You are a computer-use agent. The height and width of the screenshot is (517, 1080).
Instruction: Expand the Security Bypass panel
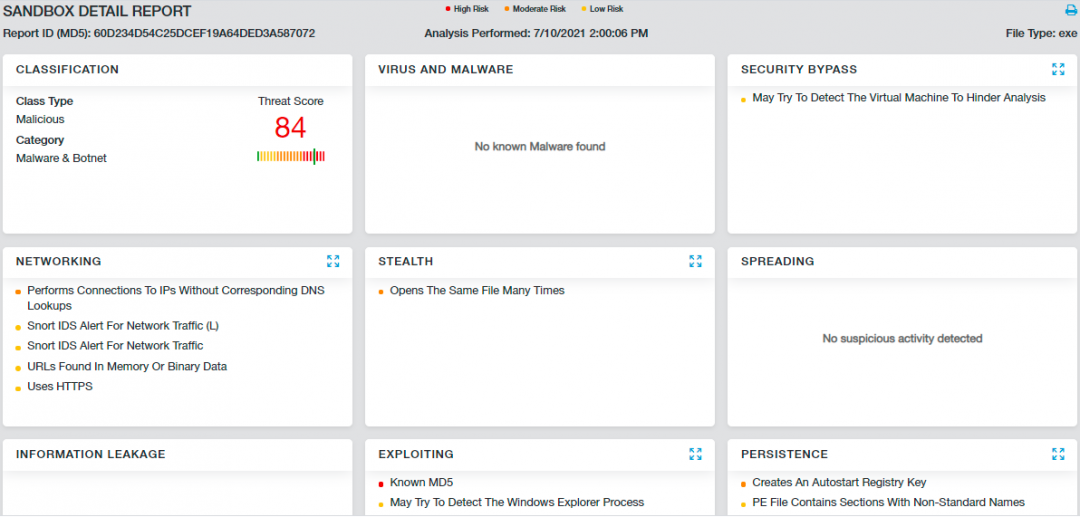coord(1058,69)
